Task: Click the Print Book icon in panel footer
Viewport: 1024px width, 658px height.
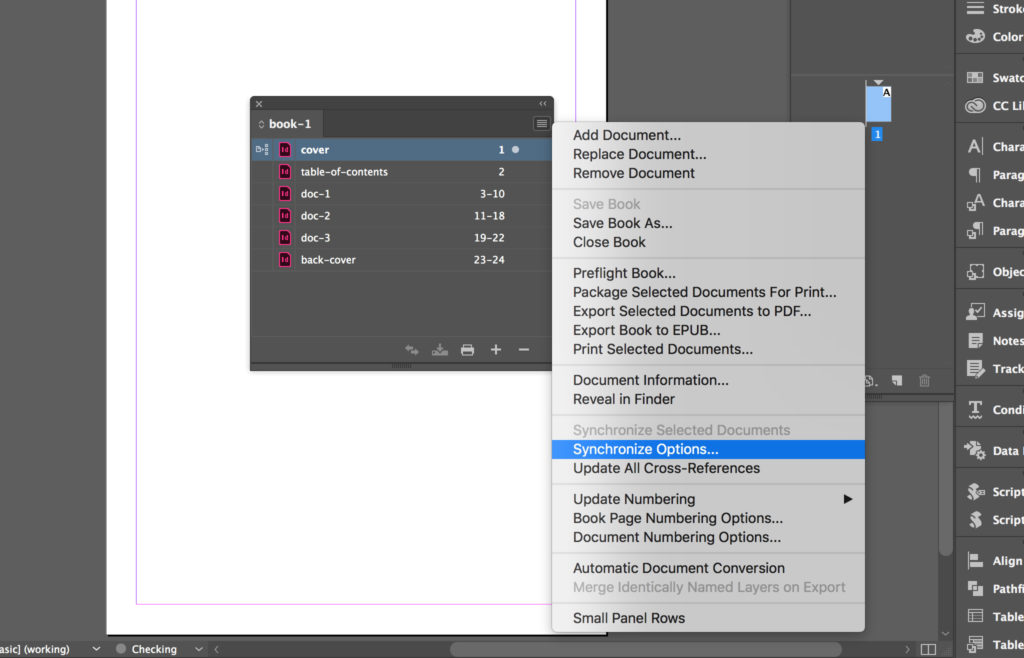Action: (468, 350)
